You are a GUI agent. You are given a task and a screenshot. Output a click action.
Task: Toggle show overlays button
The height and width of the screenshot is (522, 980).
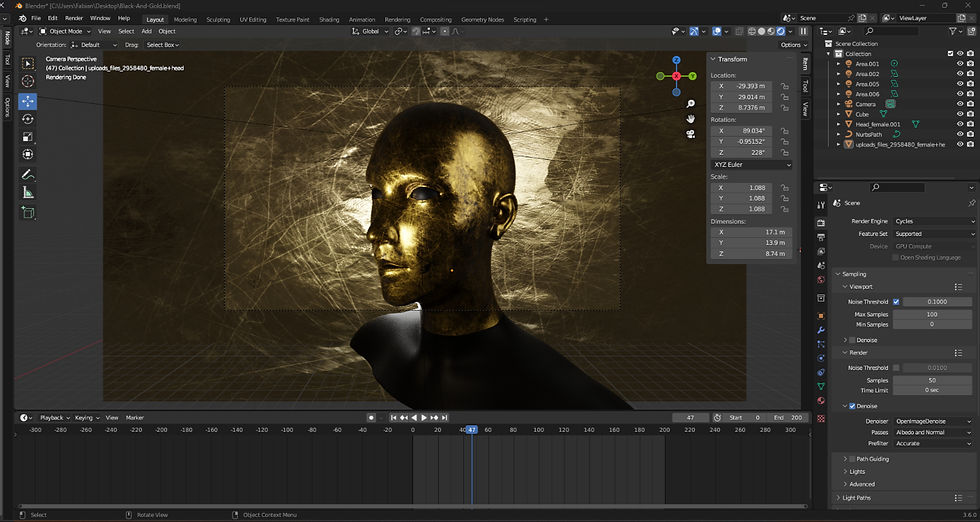pyautogui.click(x=717, y=31)
